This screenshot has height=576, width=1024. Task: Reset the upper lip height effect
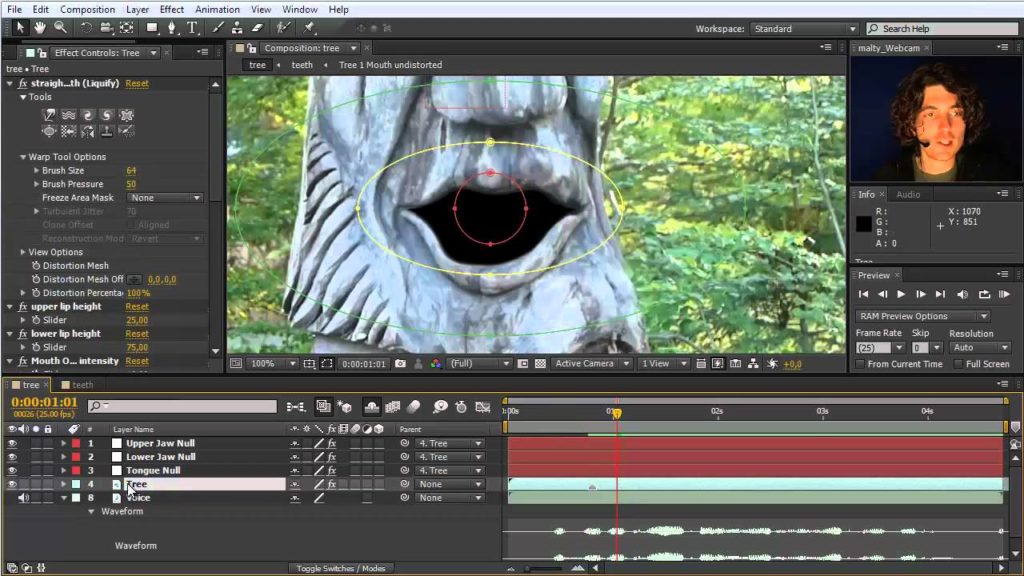[136, 306]
